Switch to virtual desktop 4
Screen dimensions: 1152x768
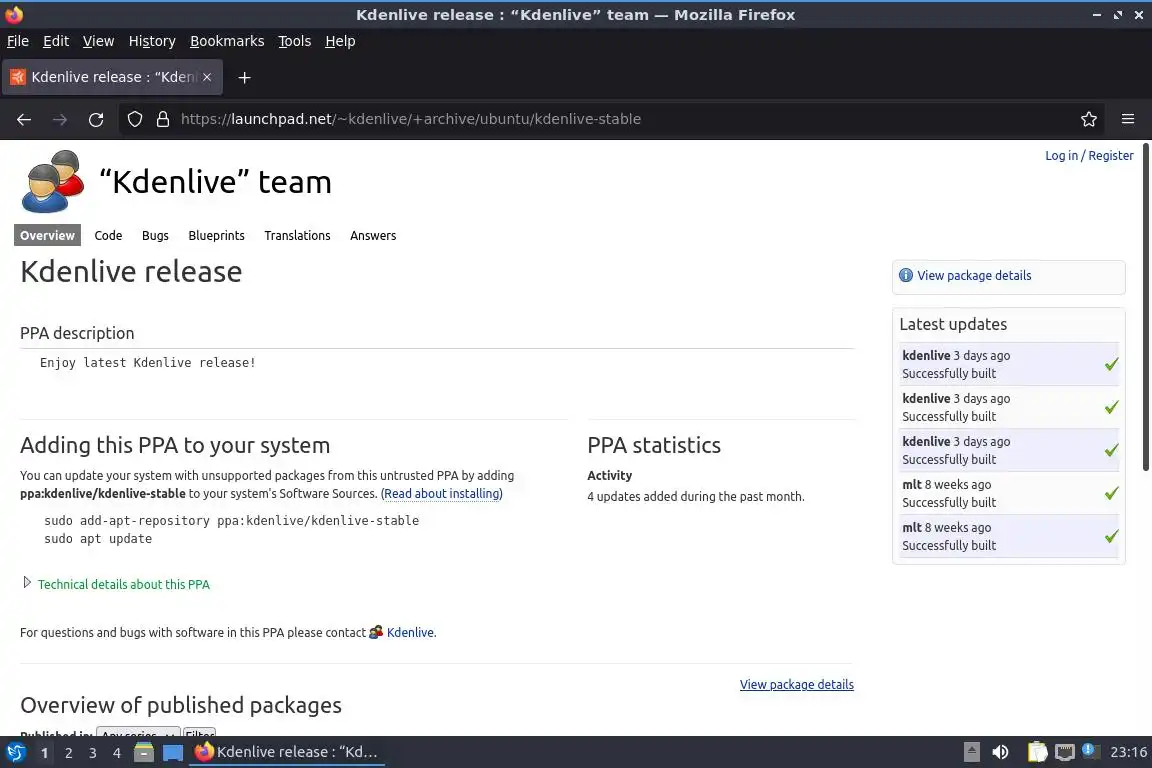tap(116, 753)
